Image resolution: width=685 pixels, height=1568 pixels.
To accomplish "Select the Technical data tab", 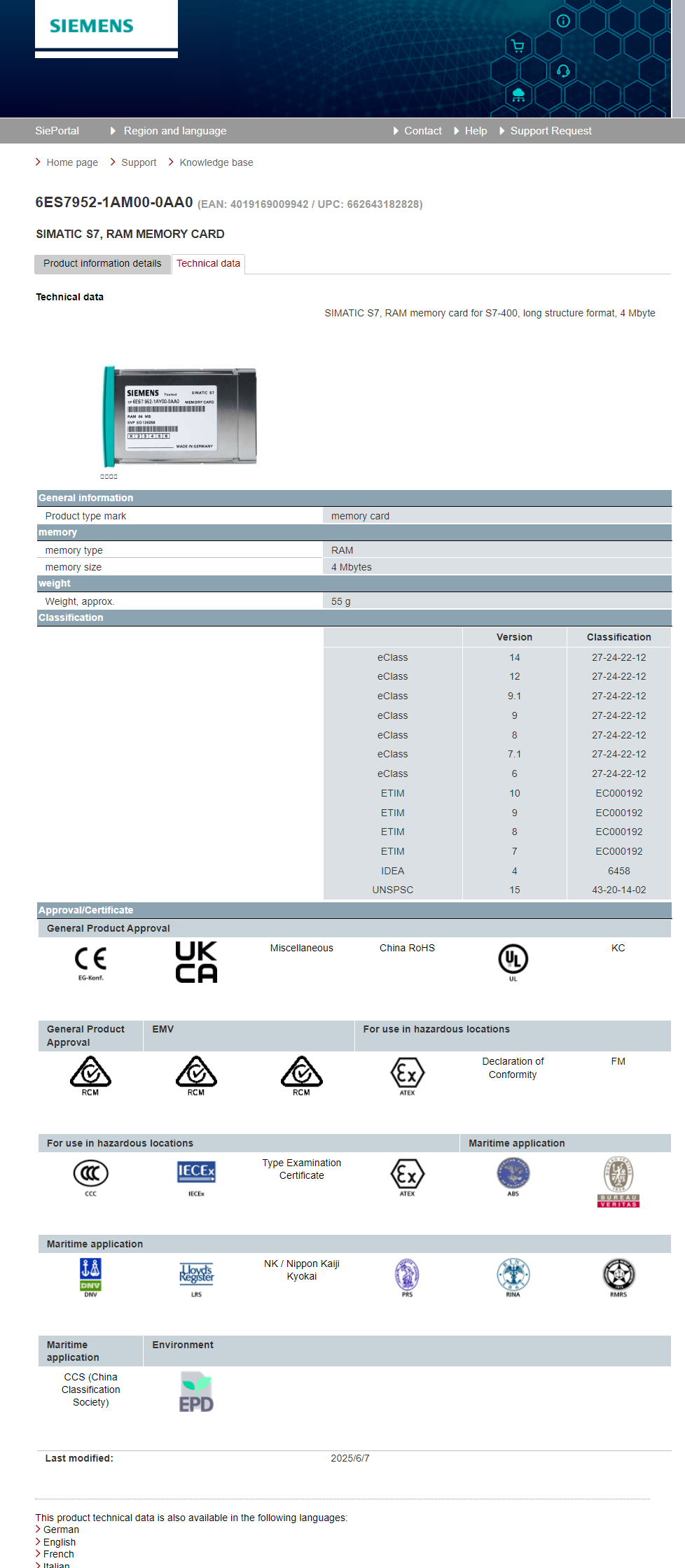I will [x=208, y=264].
